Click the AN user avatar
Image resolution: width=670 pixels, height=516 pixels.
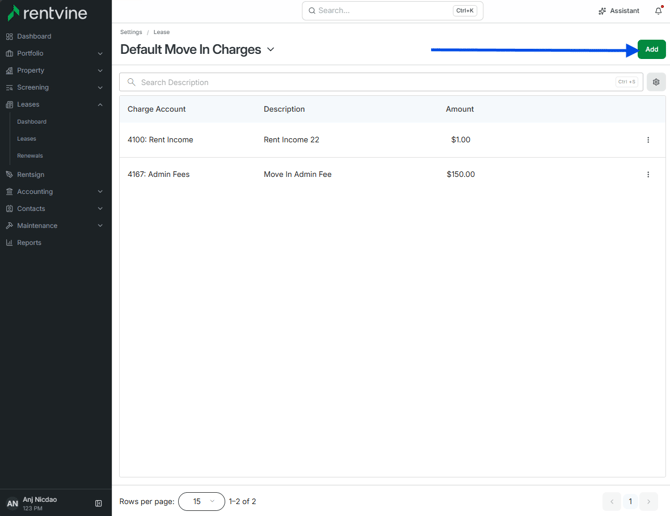tap(12, 504)
